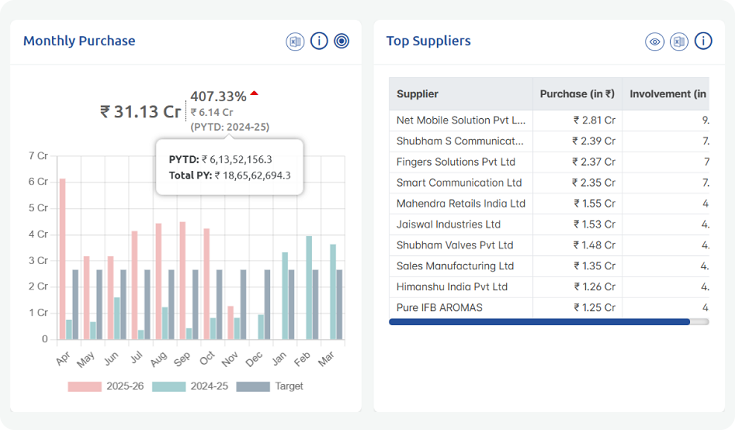Screen dimensions: 735x430
Task: Select Mahendra Retails India Ltd row
Action: point(460,203)
